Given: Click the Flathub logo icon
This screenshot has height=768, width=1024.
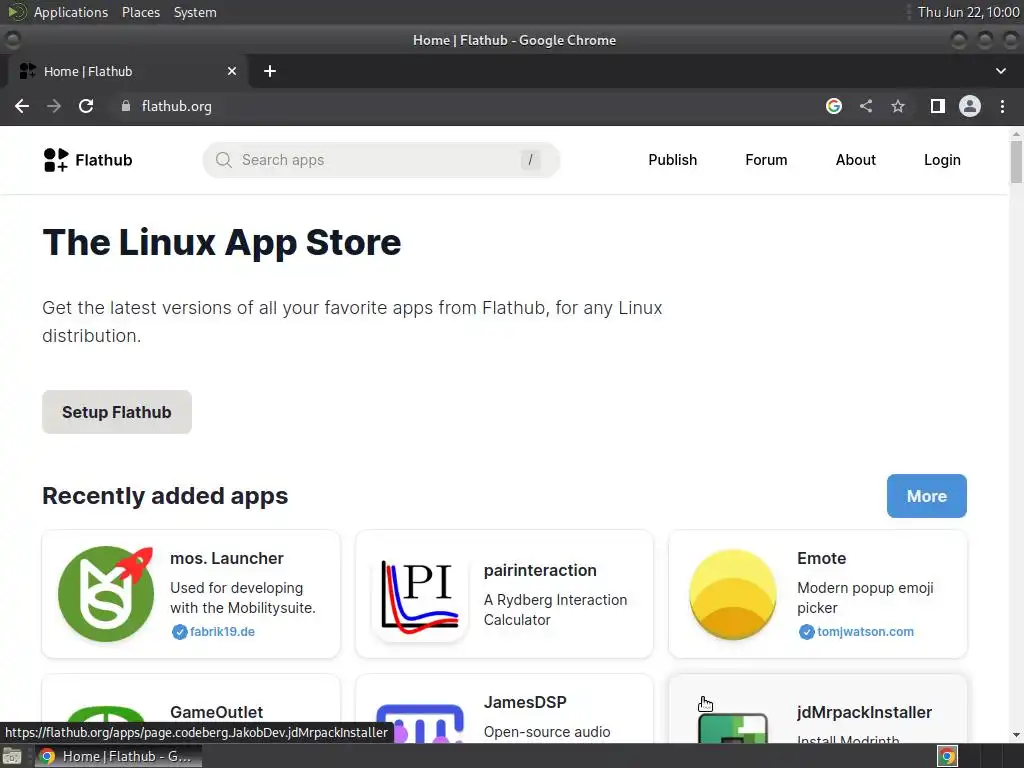Looking at the screenshot, I should click(x=56, y=160).
